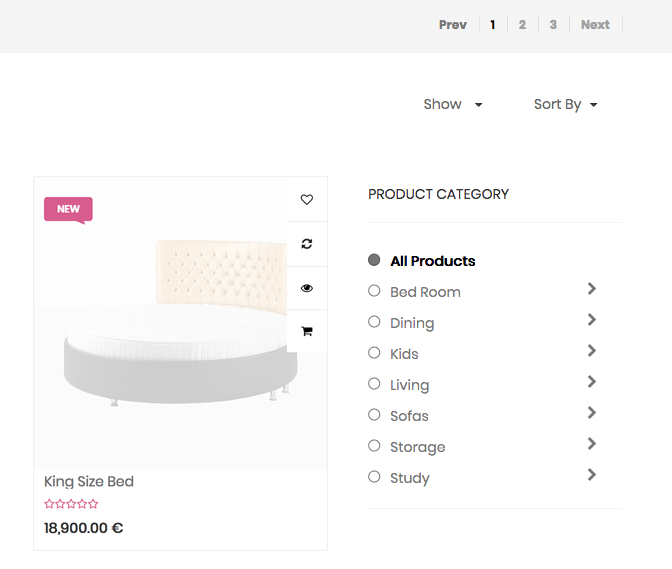The image size is (672, 569).
Task: Go to page 3 in pagination
Action: pyautogui.click(x=553, y=25)
